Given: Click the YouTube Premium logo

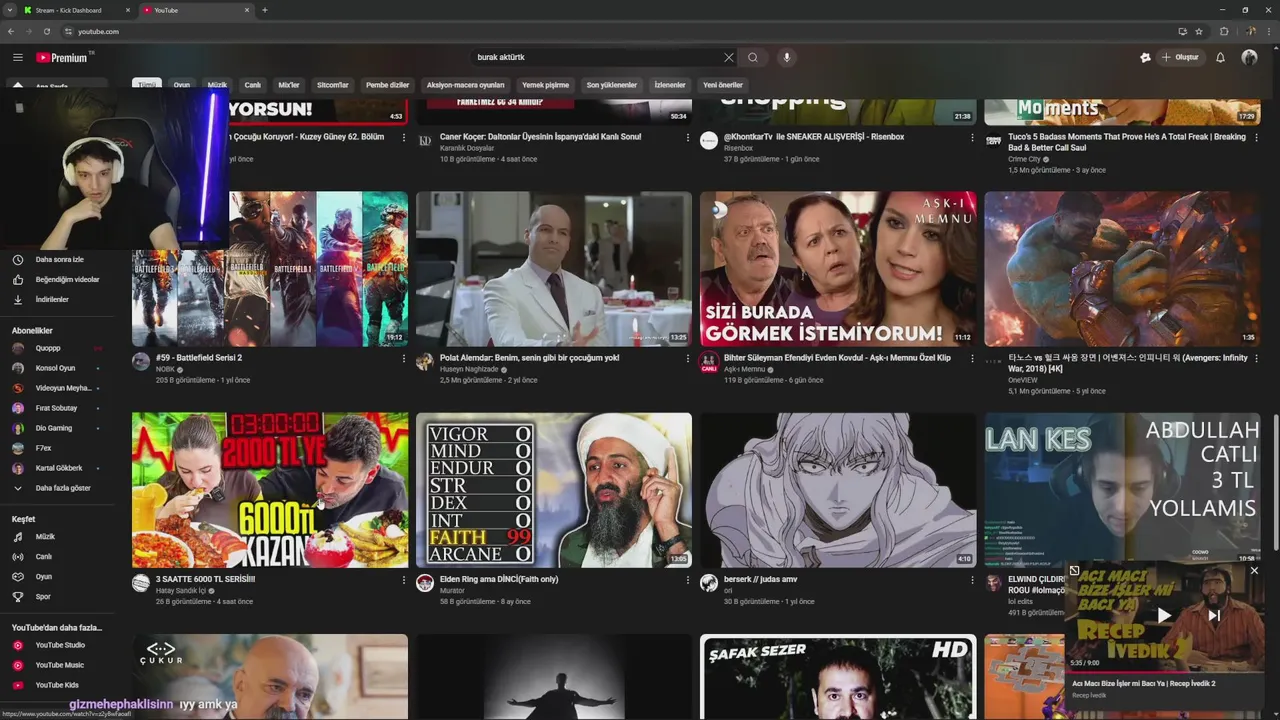Looking at the screenshot, I should [63, 57].
